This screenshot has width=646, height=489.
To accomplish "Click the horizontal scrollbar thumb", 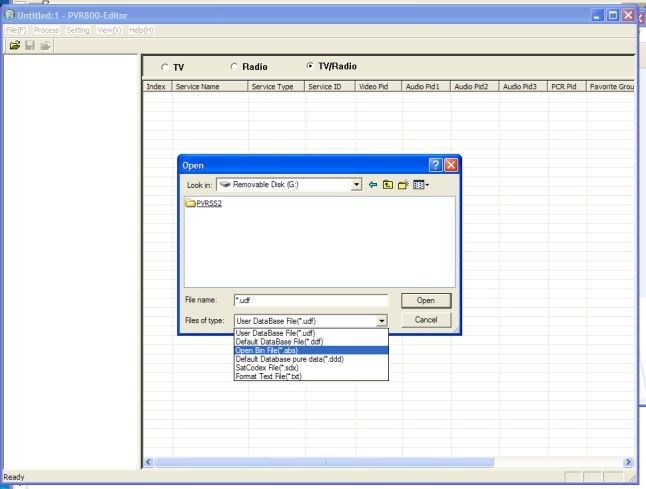I will [324, 462].
